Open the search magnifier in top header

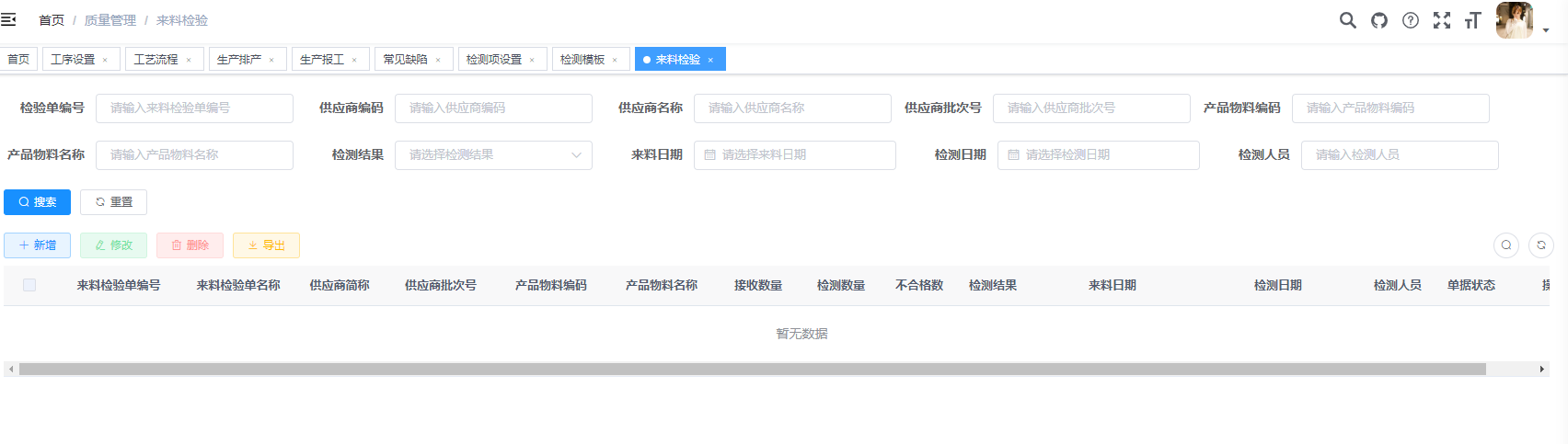click(x=1347, y=20)
